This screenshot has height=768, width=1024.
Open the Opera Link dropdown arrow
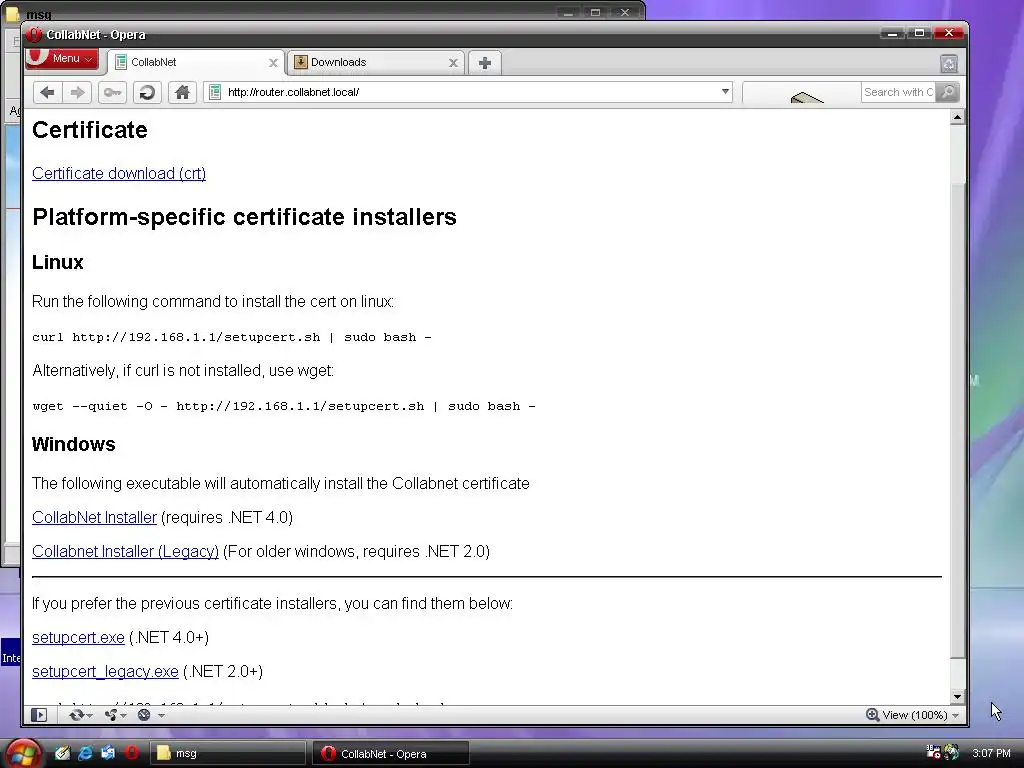click(x=89, y=716)
